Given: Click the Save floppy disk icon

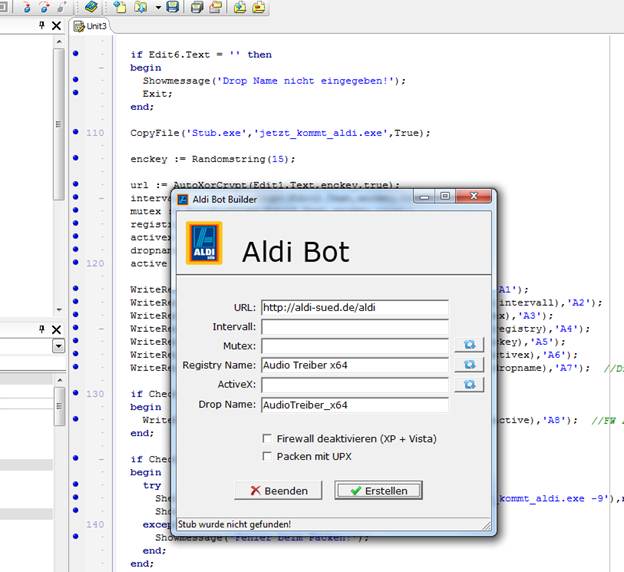Looking at the screenshot, I should 172,7.
